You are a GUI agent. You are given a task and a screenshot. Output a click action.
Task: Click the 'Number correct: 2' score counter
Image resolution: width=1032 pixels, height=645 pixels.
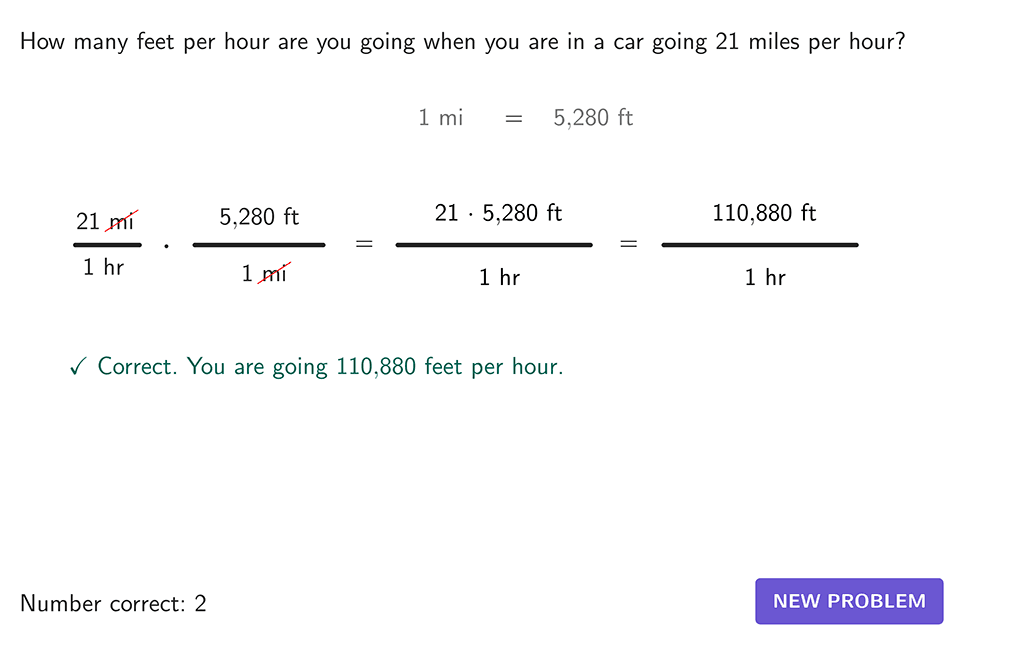click(113, 603)
